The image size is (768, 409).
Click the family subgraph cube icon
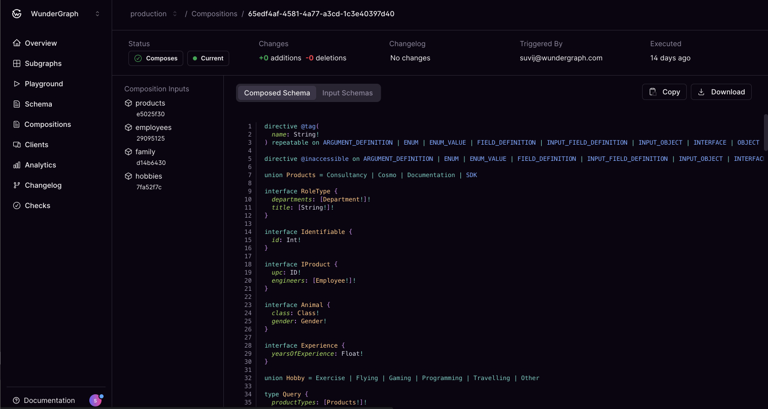coord(128,152)
